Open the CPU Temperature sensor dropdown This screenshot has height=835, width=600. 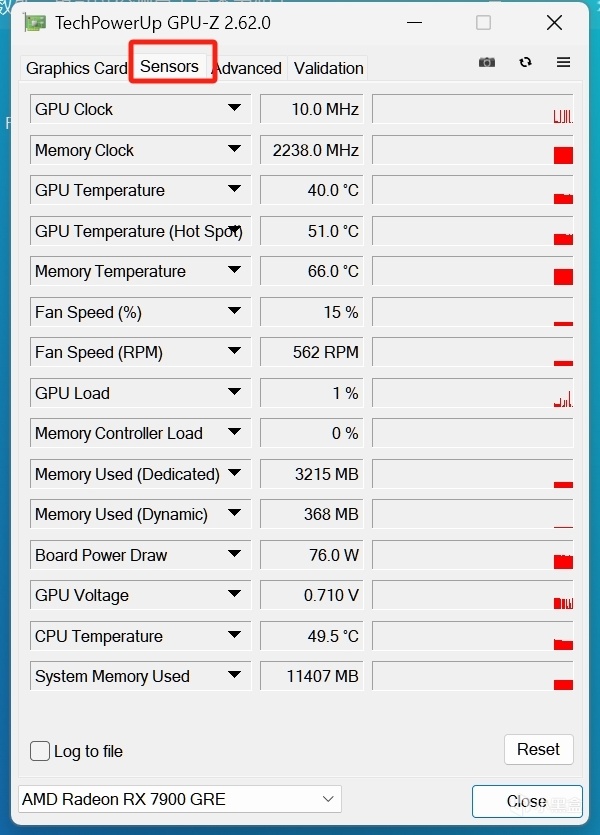click(x=234, y=635)
